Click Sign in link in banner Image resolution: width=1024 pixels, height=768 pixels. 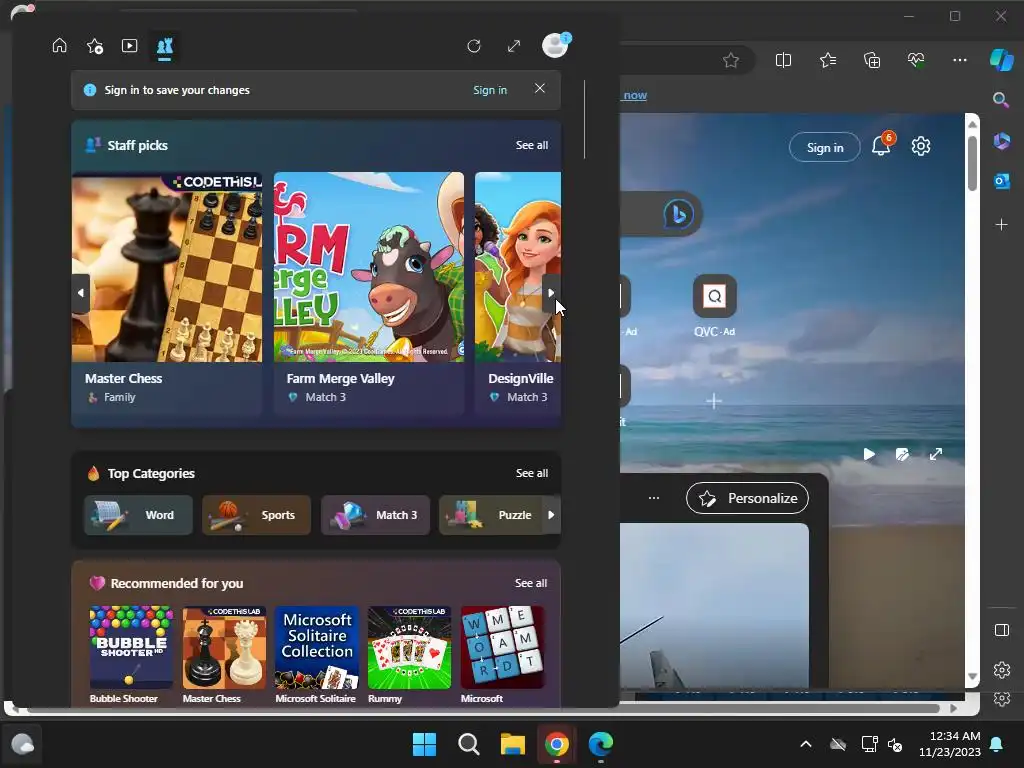click(x=490, y=90)
